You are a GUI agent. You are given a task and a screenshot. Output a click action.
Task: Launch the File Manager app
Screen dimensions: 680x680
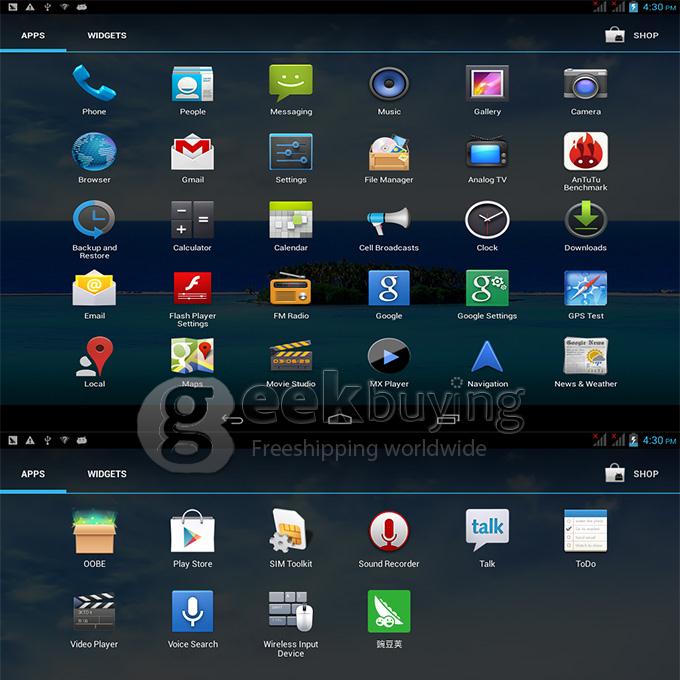point(389,153)
